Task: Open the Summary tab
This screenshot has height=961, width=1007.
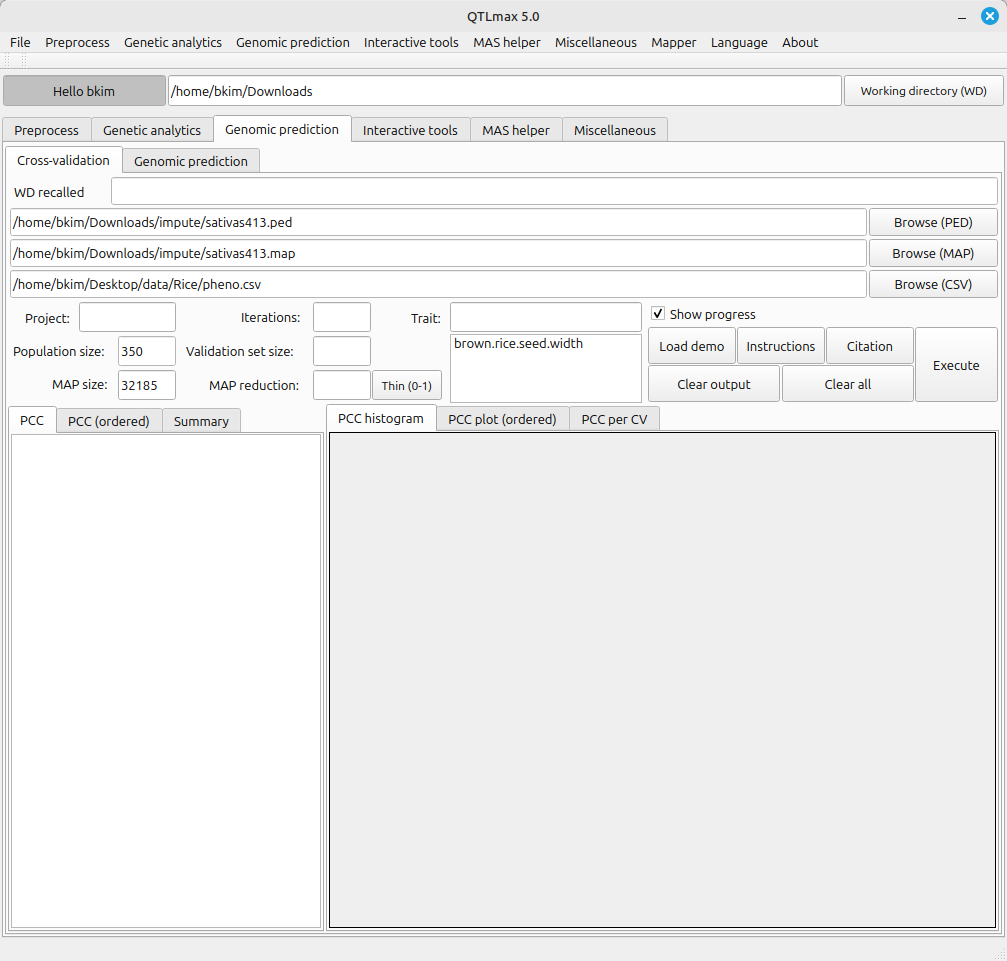Action: (201, 421)
